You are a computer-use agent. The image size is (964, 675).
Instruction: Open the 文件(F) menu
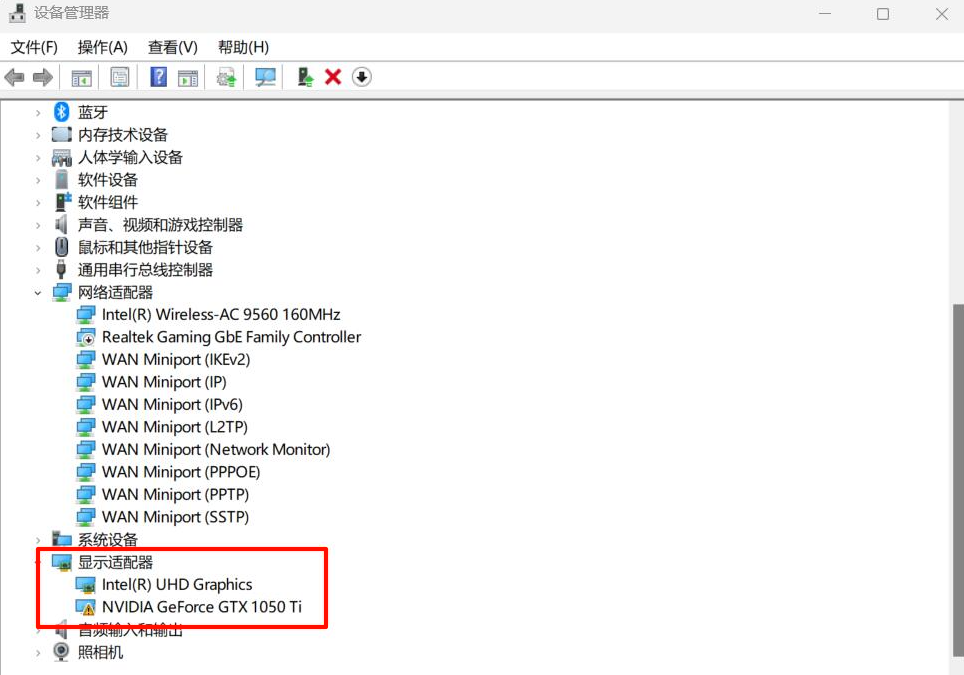(x=34, y=47)
